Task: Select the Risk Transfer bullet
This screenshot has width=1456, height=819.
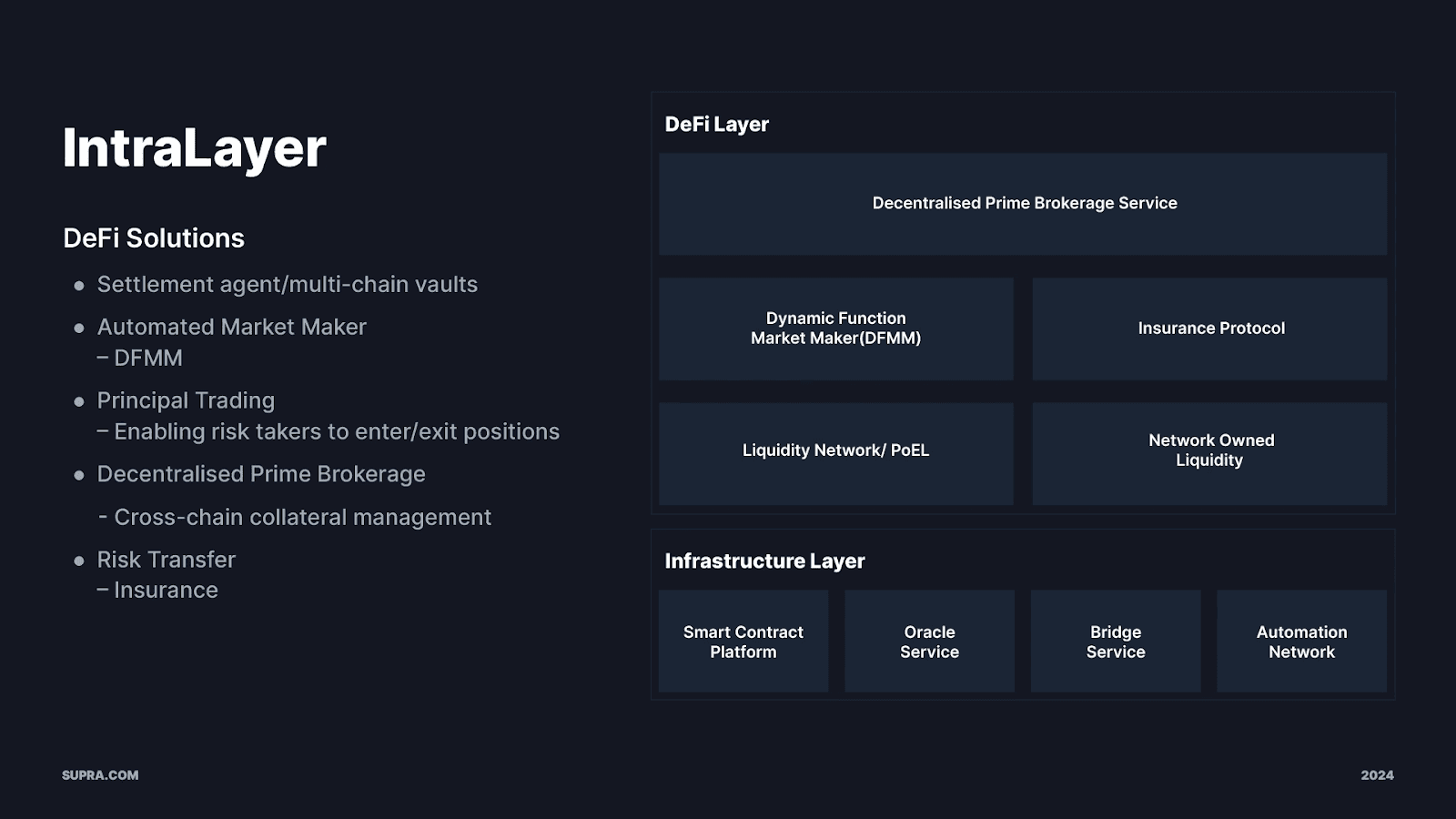Action: [166, 560]
